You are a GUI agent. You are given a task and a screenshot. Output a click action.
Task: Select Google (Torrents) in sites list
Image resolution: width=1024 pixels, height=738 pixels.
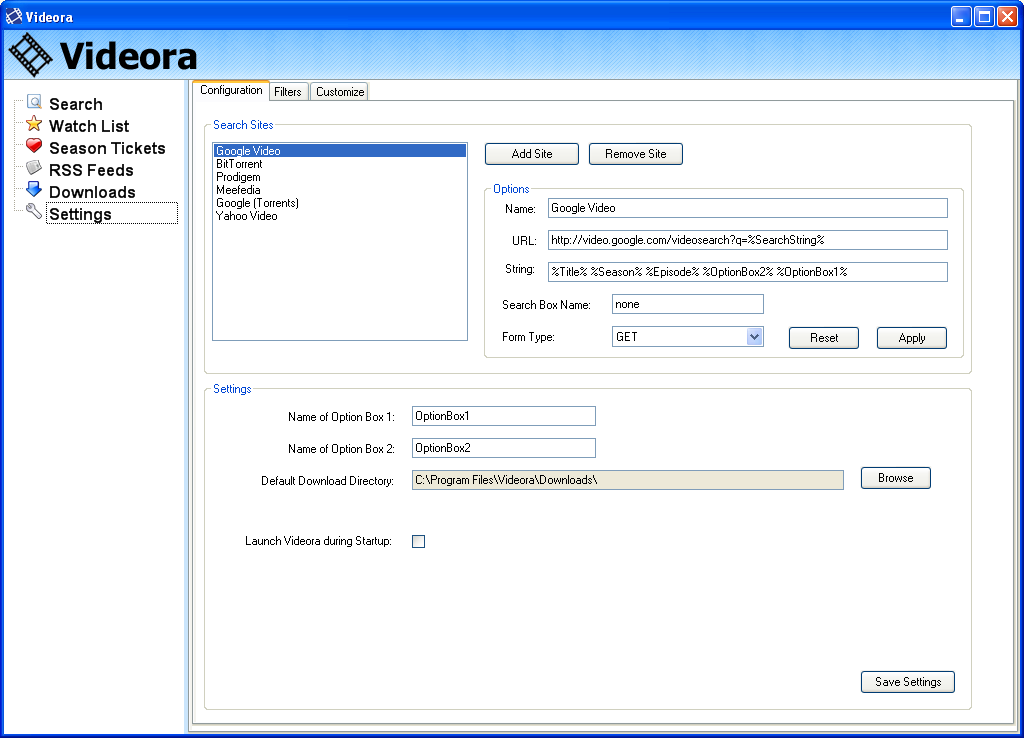click(x=340, y=203)
